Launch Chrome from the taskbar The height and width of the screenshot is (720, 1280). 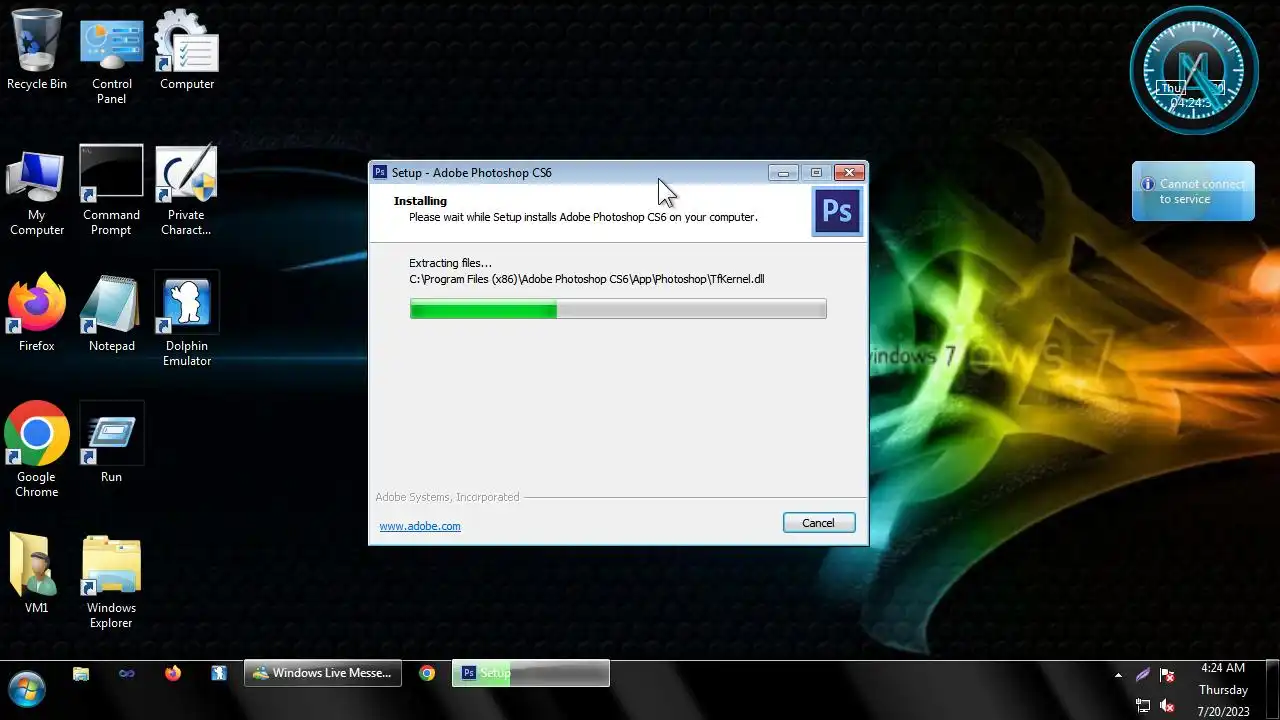pyautogui.click(x=427, y=674)
